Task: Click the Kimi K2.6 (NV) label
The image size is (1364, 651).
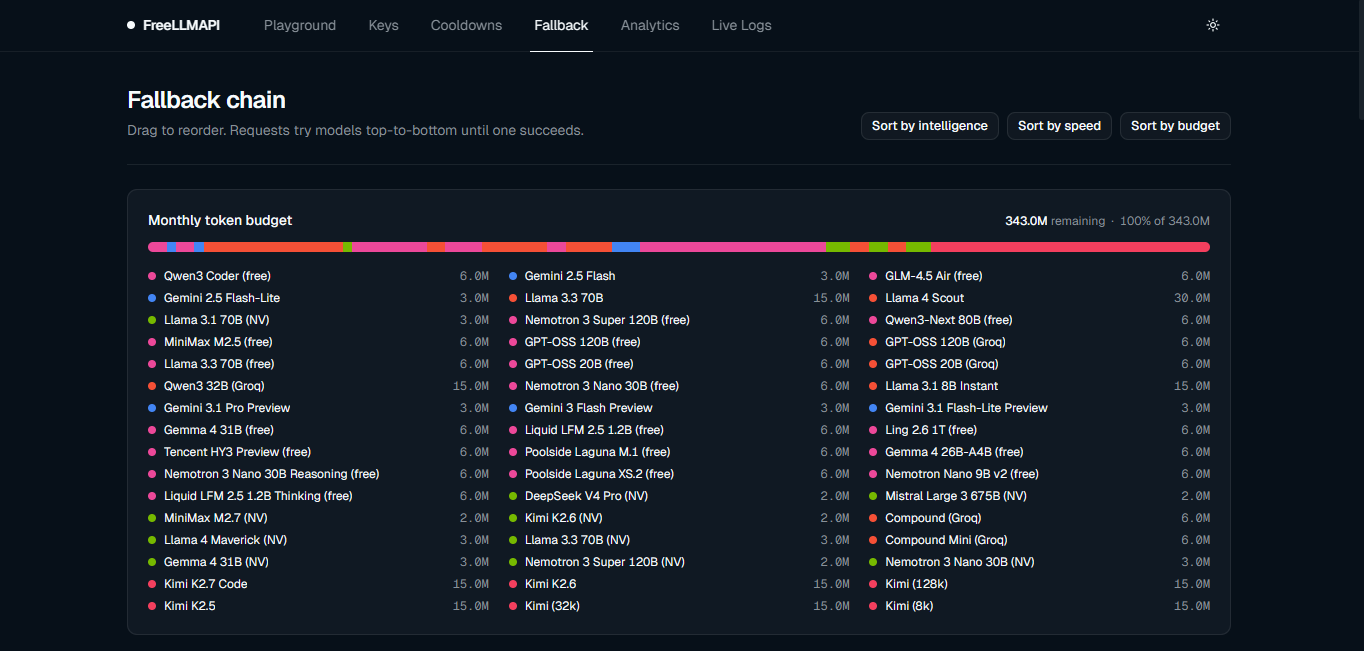Action: click(564, 518)
